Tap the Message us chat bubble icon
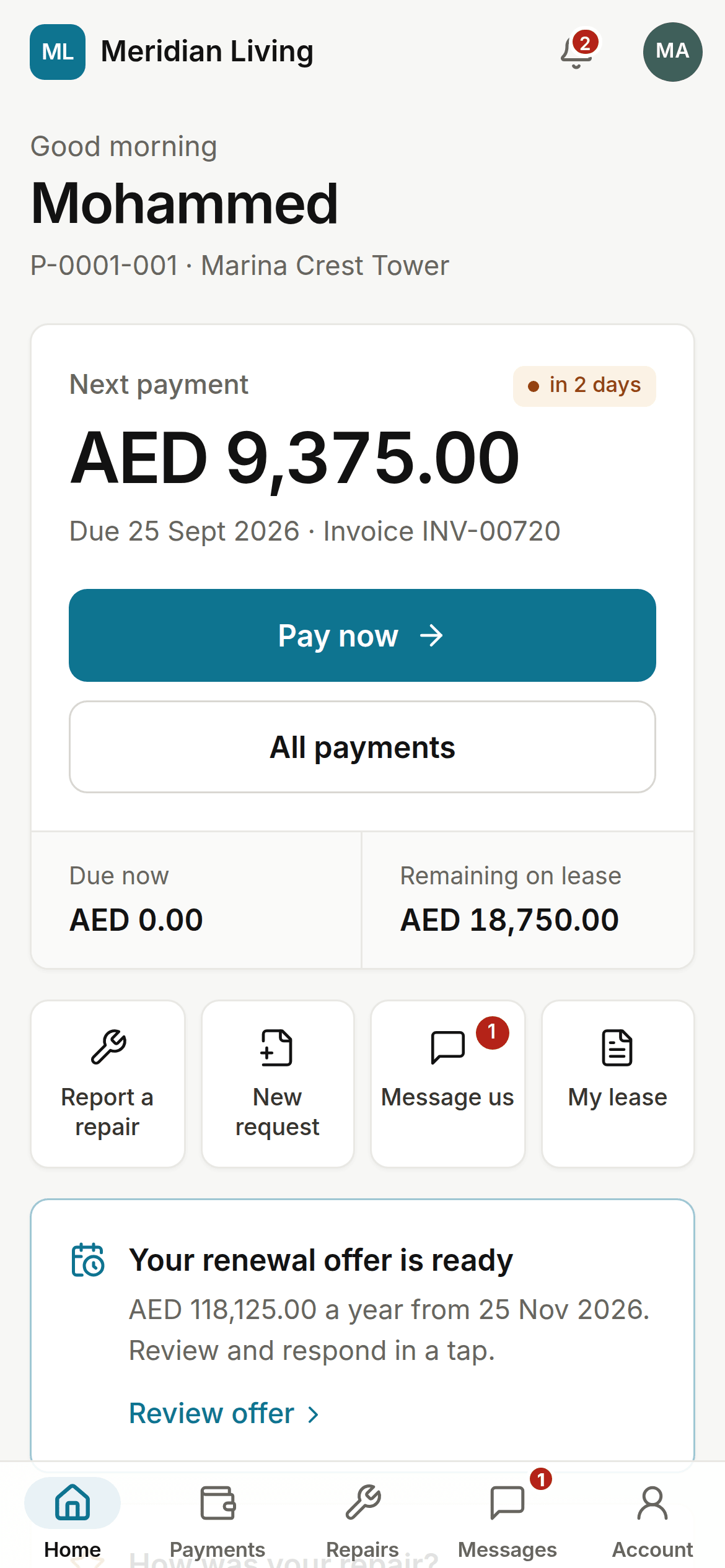 point(447,1047)
